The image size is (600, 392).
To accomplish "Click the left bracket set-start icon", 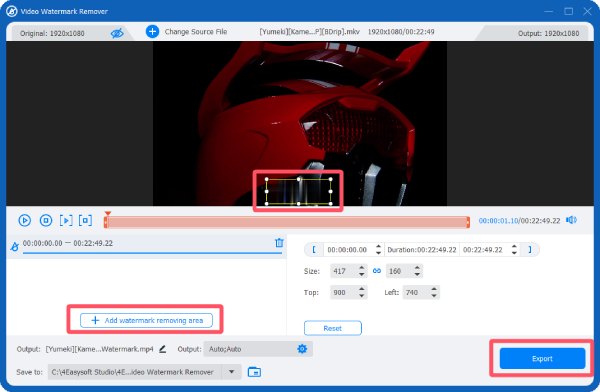I will pyautogui.click(x=314, y=250).
